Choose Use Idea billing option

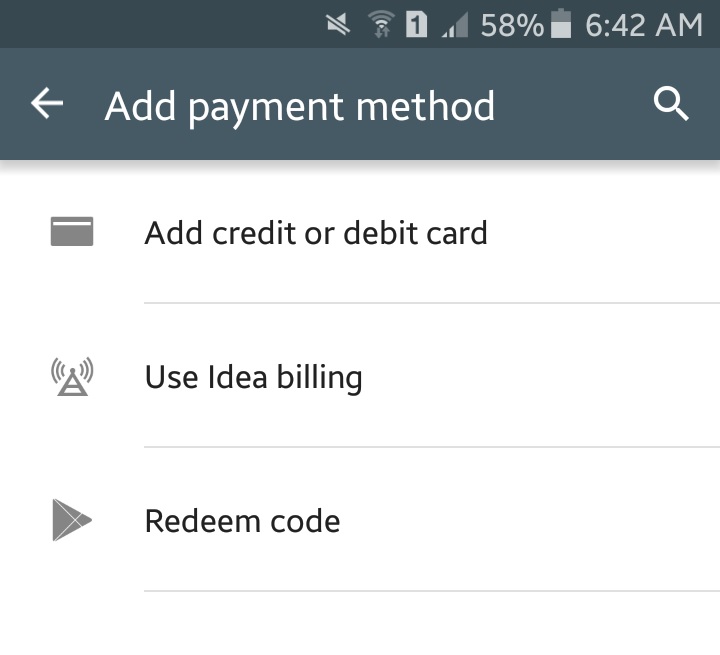coord(360,376)
